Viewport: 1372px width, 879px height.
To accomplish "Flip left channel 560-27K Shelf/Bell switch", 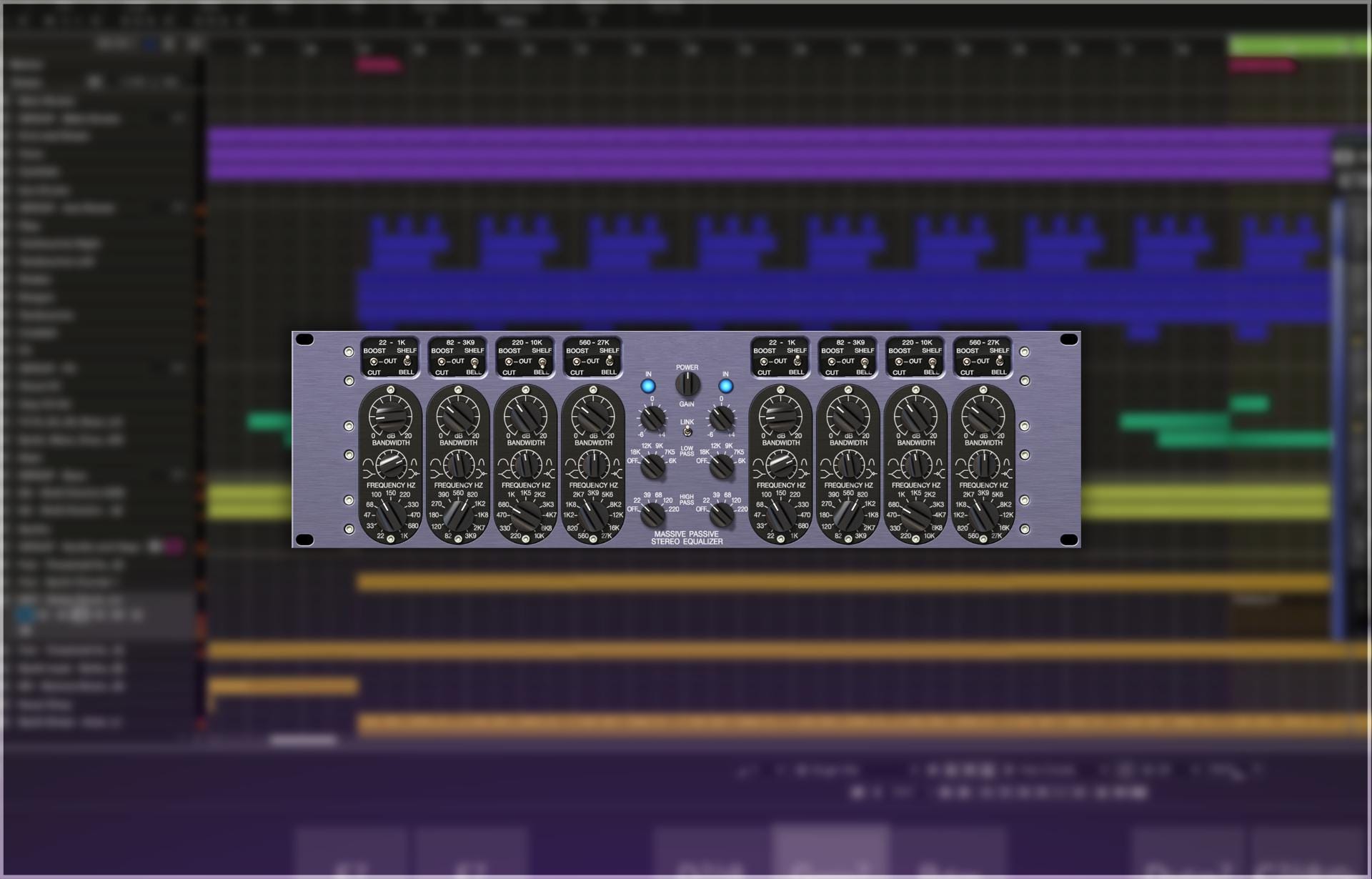I will tap(610, 362).
